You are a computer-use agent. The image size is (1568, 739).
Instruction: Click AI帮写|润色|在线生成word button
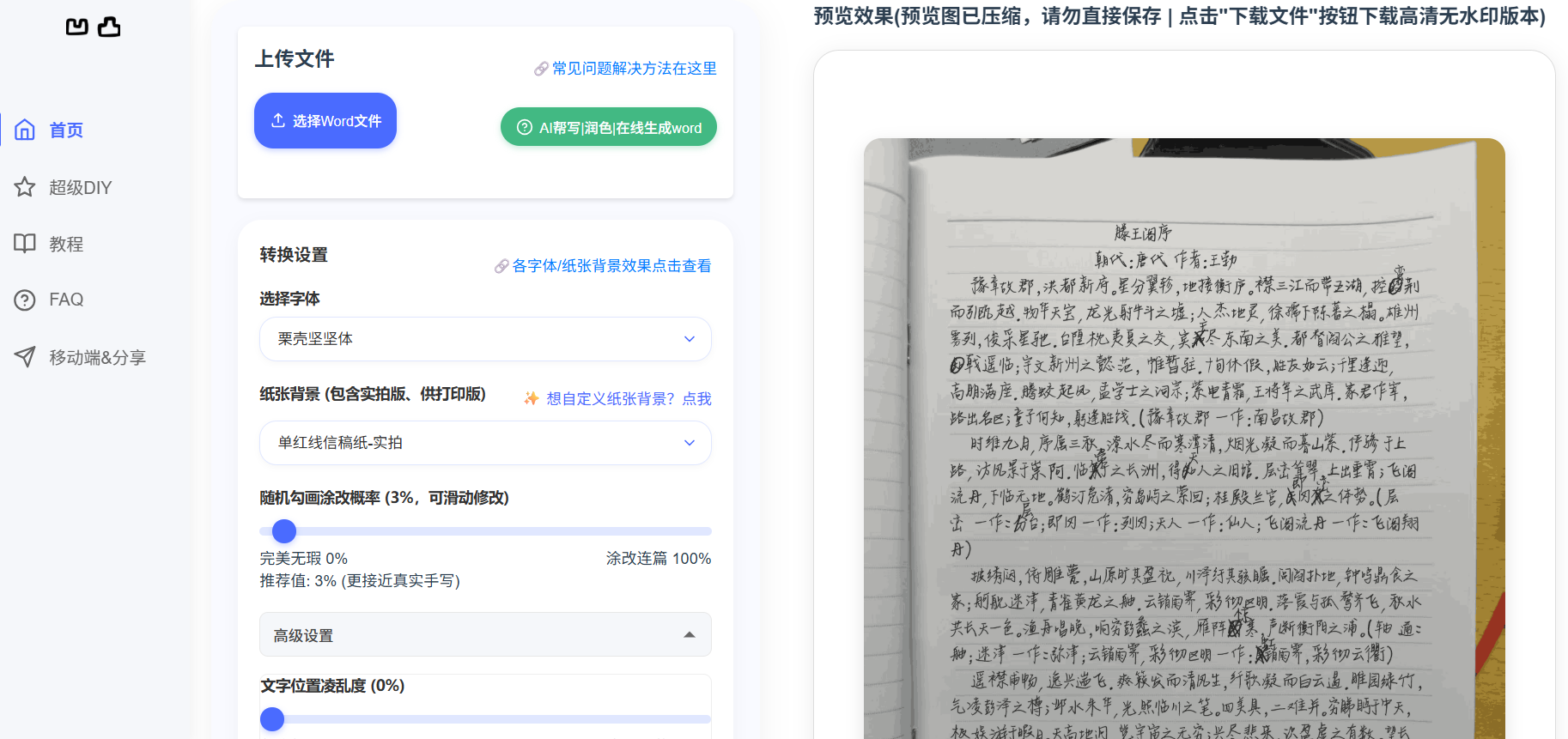point(609,127)
